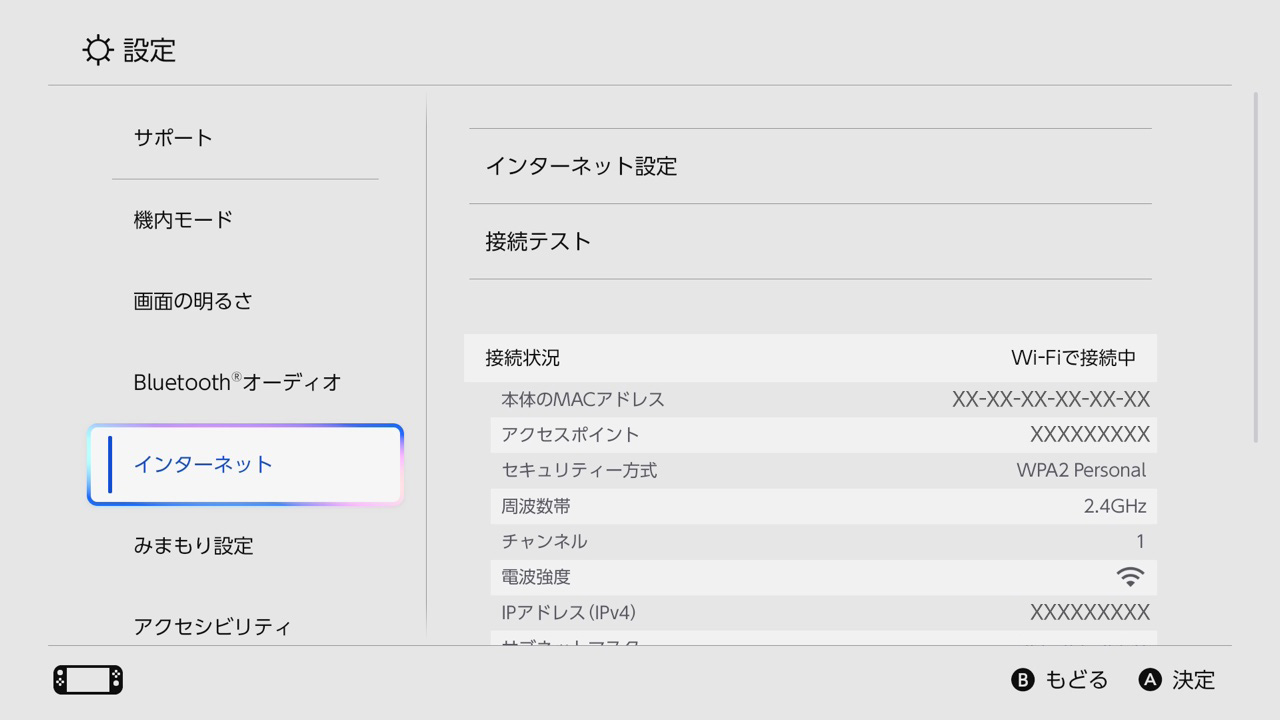Click the 電波強度 label
The width and height of the screenshot is (1280, 720).
point(536,577)
